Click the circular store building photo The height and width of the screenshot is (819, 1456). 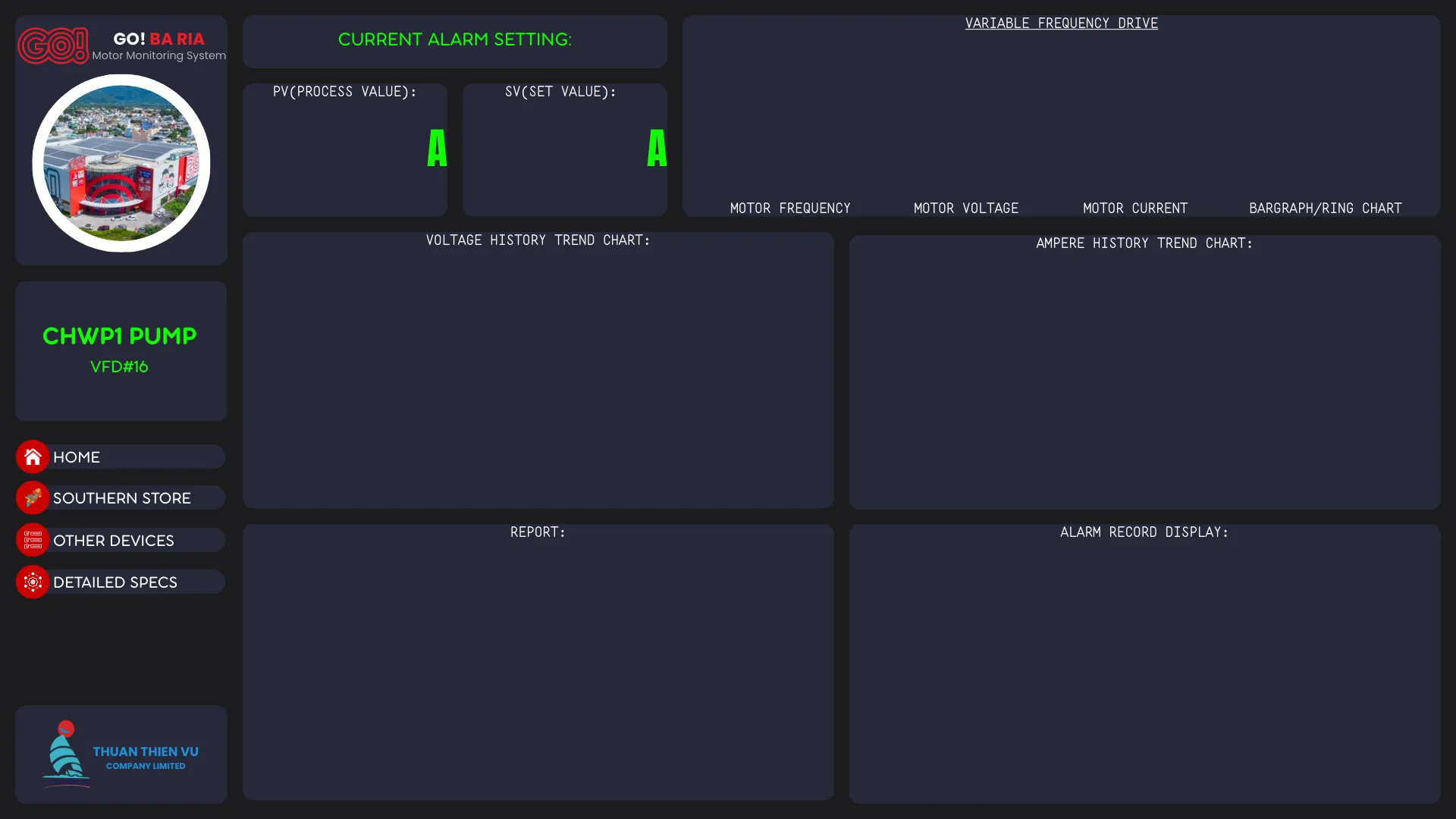[121, 163]
